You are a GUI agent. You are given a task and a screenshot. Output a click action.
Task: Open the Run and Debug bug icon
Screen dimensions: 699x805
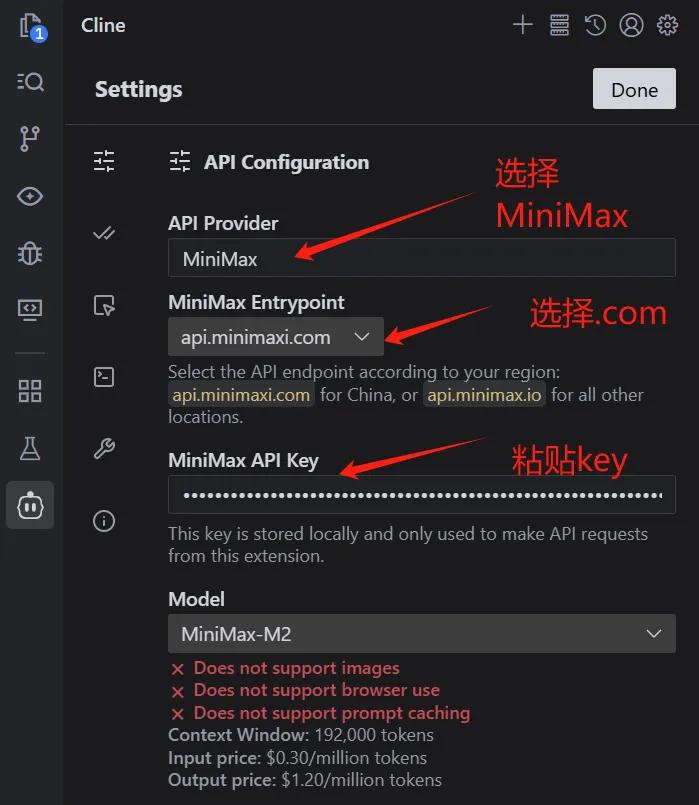coord(30,253)
